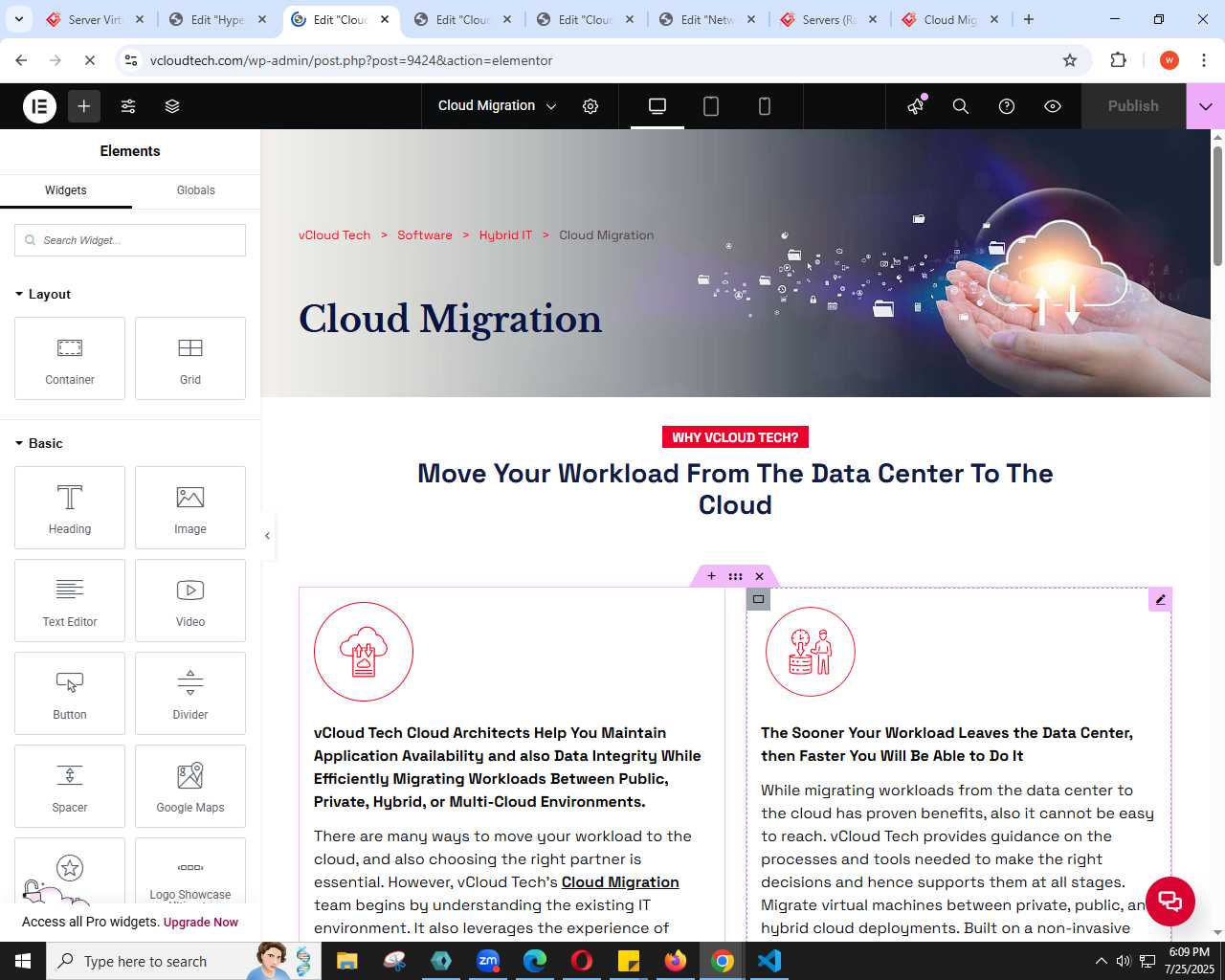This screenshot has height=980, width=1225.
Task: Open a new browser tab
Action: click(1029, 19)
